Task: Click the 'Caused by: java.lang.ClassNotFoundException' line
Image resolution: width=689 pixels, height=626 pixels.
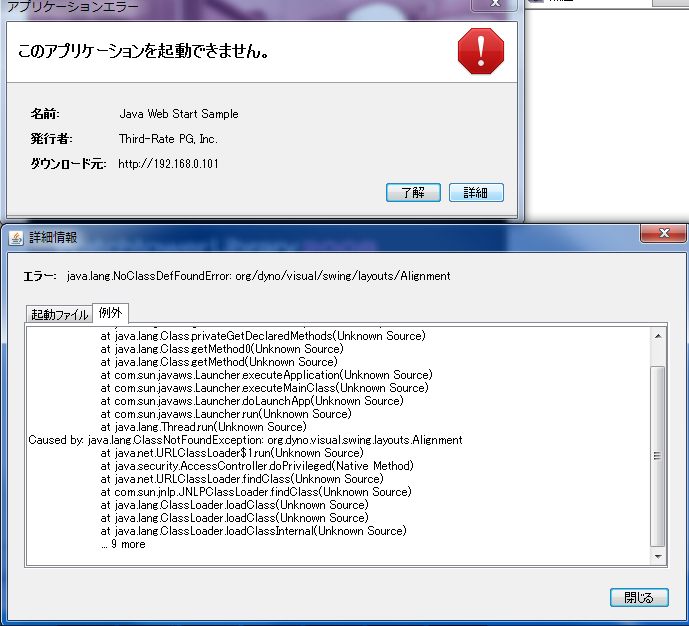Action: tap(245, 440)
